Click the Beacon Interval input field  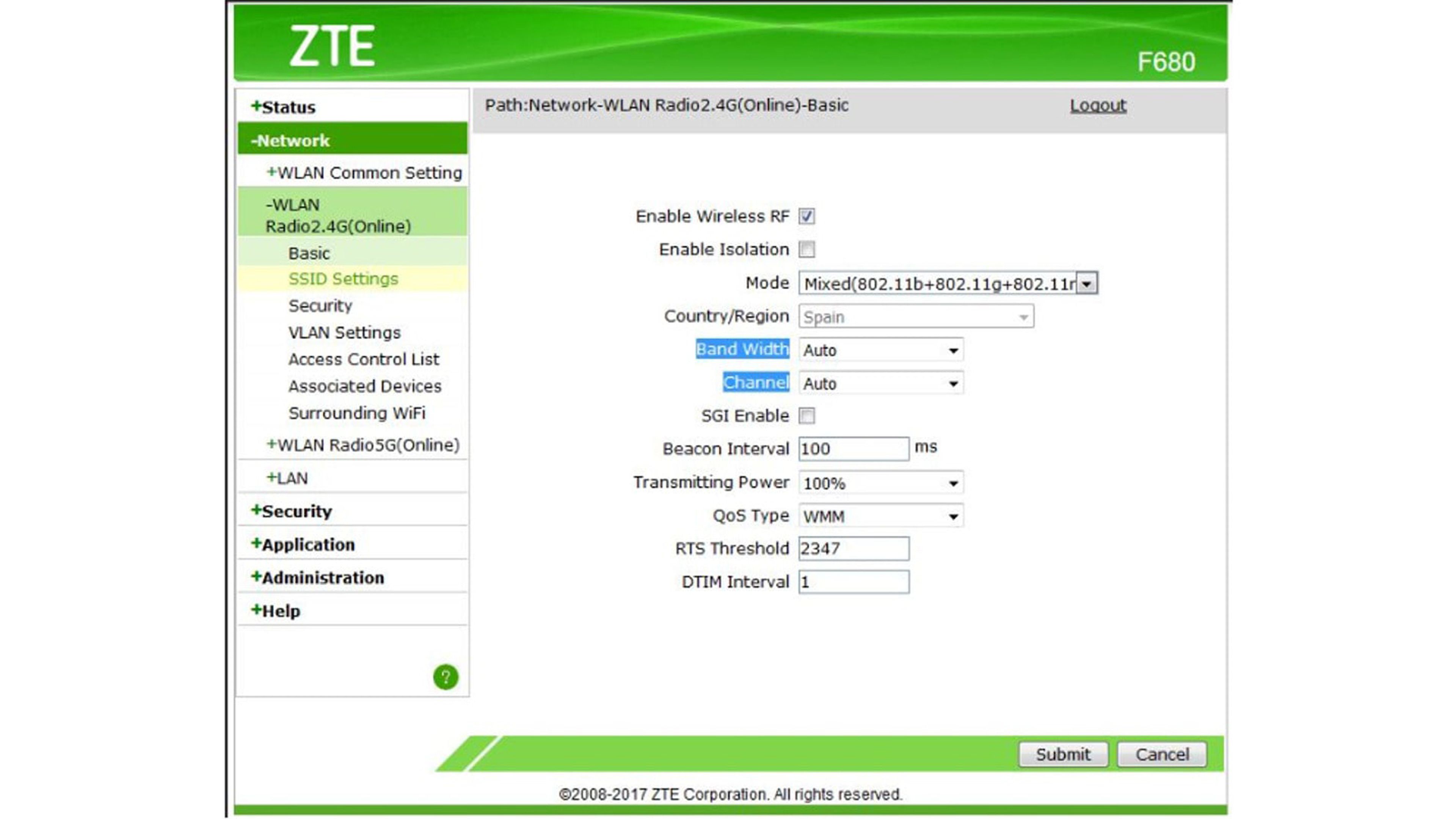click(x=854, y=449)
